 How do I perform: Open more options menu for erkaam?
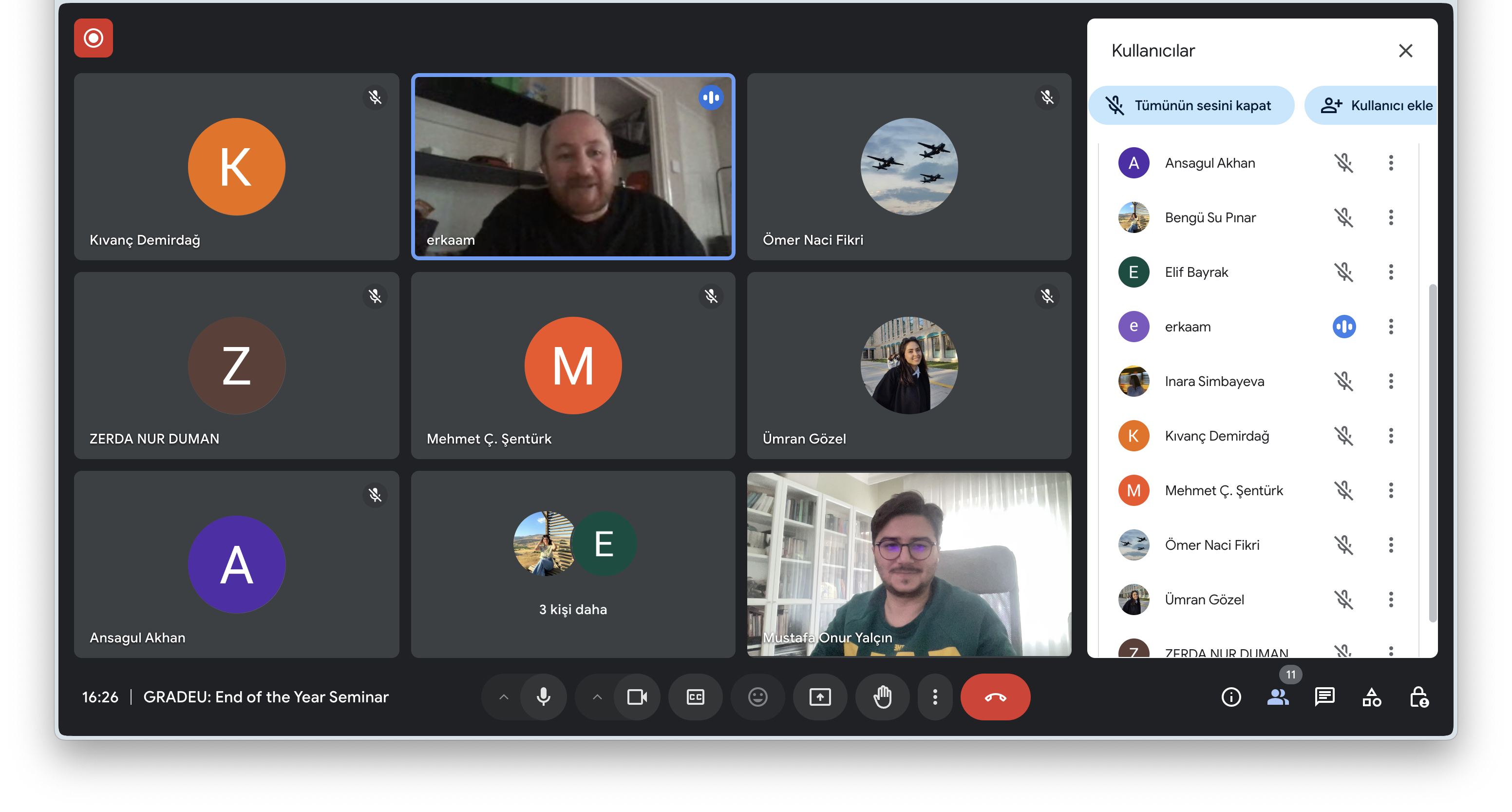click(1391, 327)
